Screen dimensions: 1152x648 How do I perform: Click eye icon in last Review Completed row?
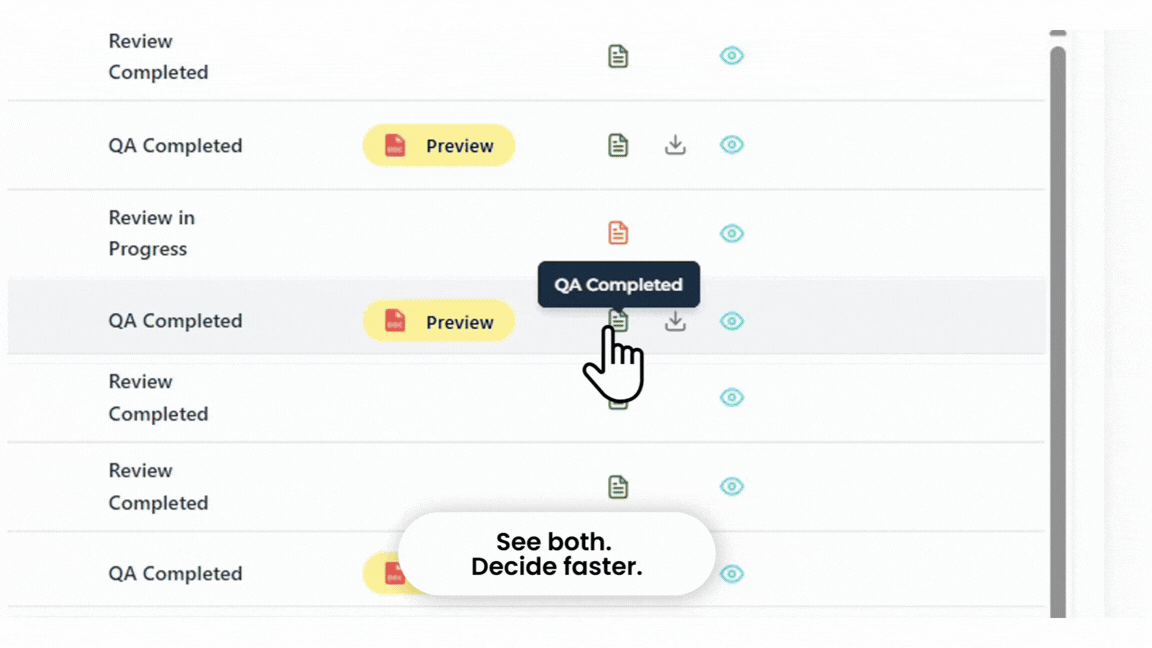[x=732, y=486]
